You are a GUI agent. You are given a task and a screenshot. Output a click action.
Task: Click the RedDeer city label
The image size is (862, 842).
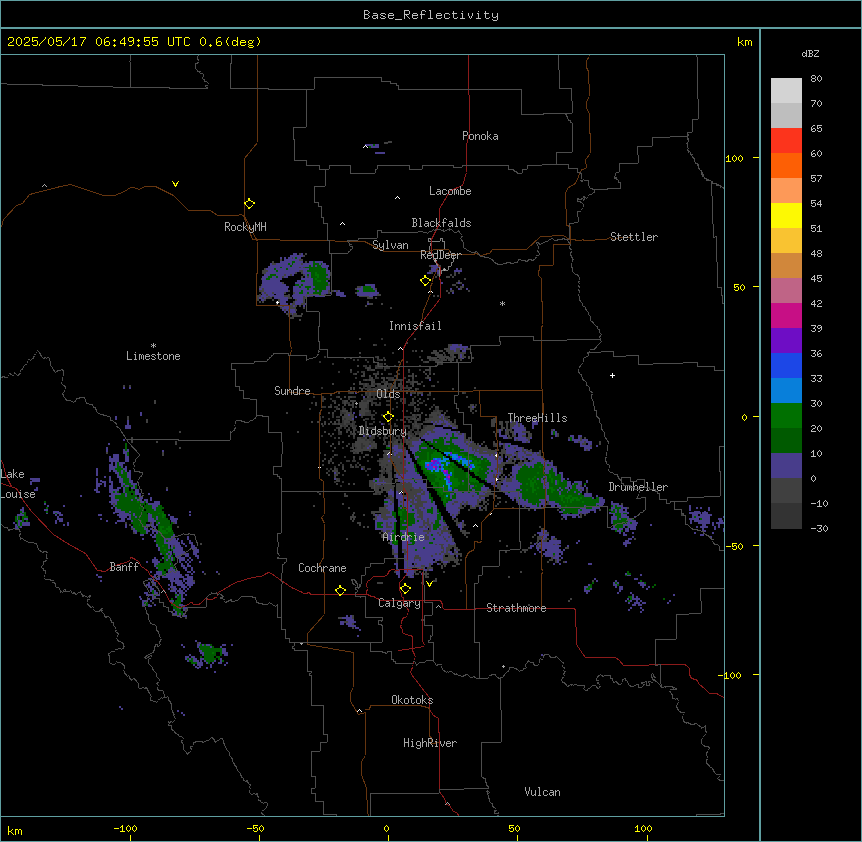440,255
